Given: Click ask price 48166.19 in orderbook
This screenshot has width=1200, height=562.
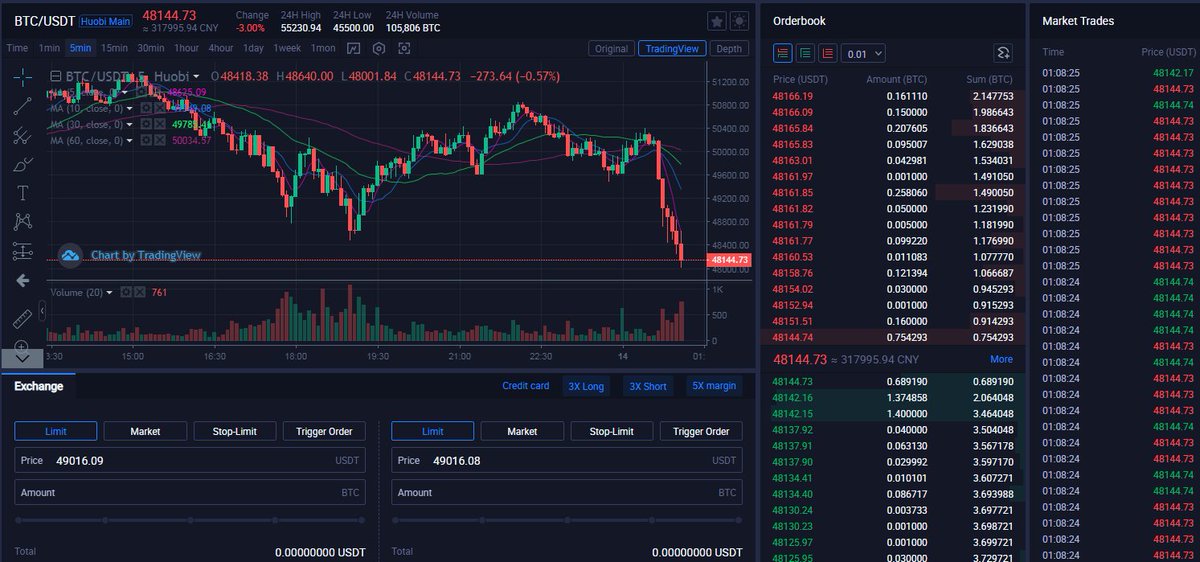Looking at the screenshot, I should pos(793,96).
